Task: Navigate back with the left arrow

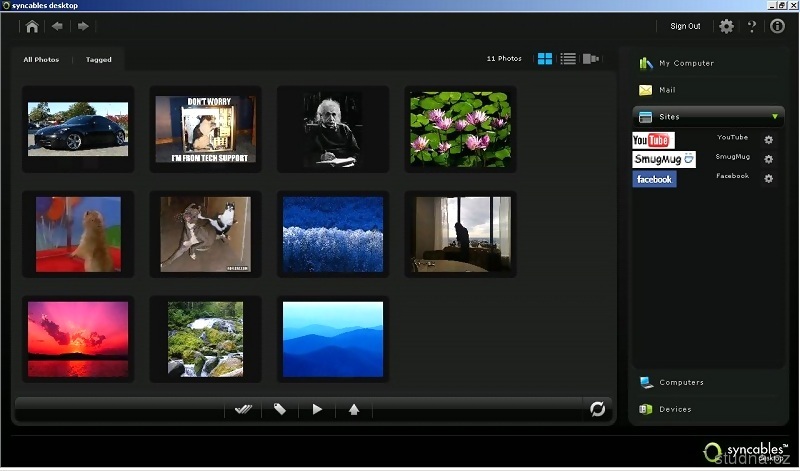Action: pyautogui.click(x=58, y=26)
